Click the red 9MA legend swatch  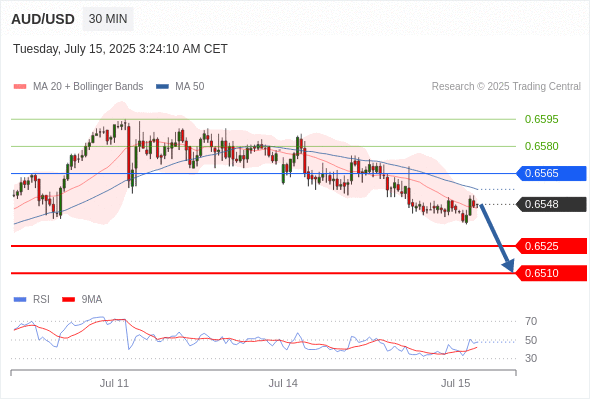[x=68, y=300]
